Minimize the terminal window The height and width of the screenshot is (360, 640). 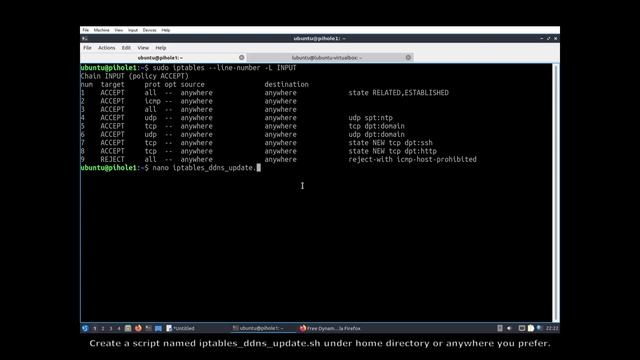tap(542, 38)
